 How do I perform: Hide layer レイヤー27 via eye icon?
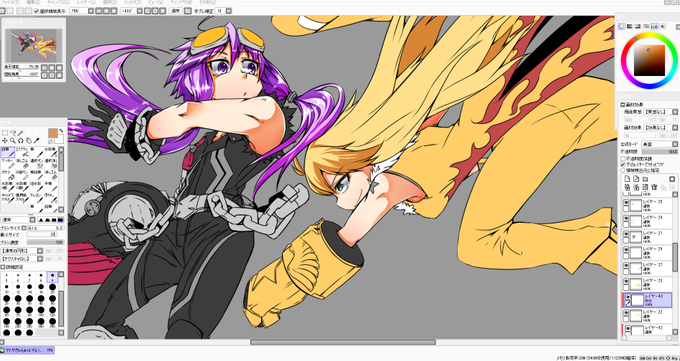(x=625, y=265)
